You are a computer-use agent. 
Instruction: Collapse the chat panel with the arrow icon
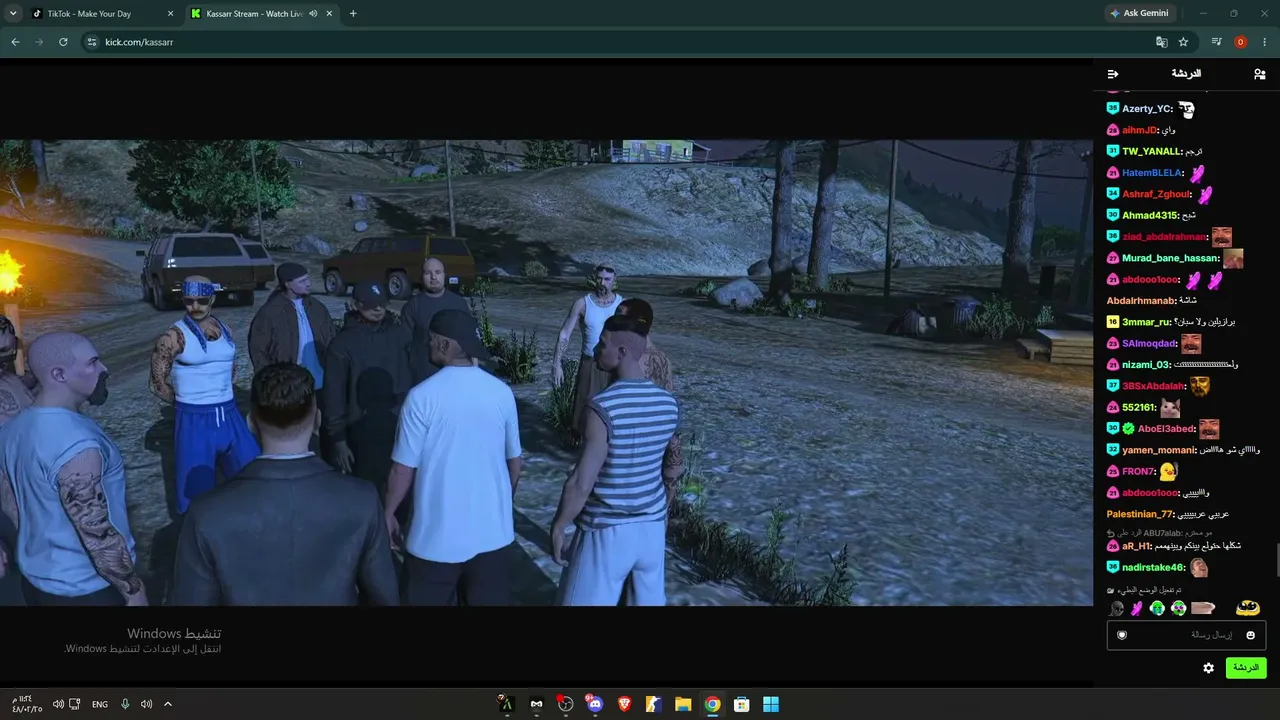coord(1113,74)
